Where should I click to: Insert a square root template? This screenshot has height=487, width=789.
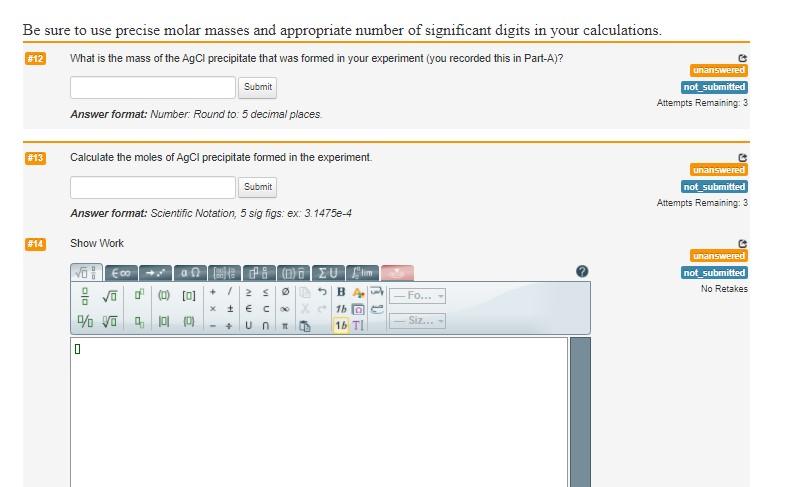click(x=110, y=296)
